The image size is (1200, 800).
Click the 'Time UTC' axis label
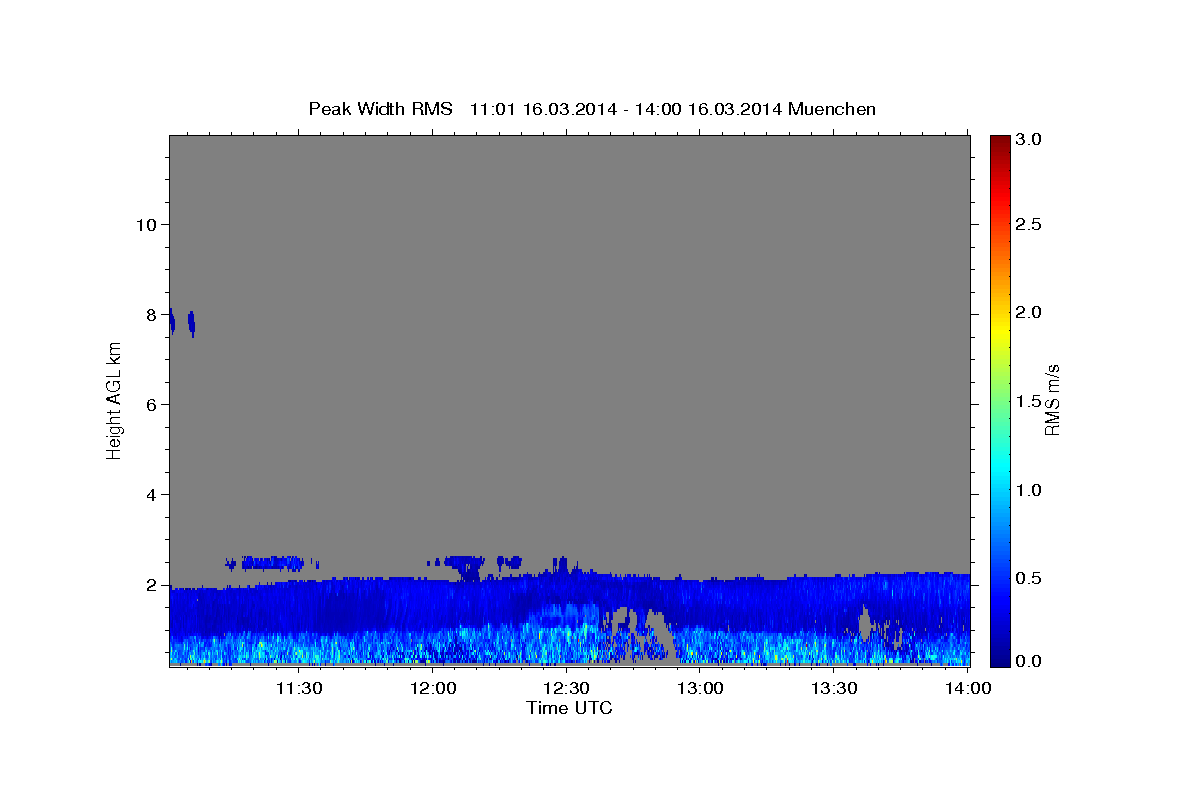click(569, 708)
